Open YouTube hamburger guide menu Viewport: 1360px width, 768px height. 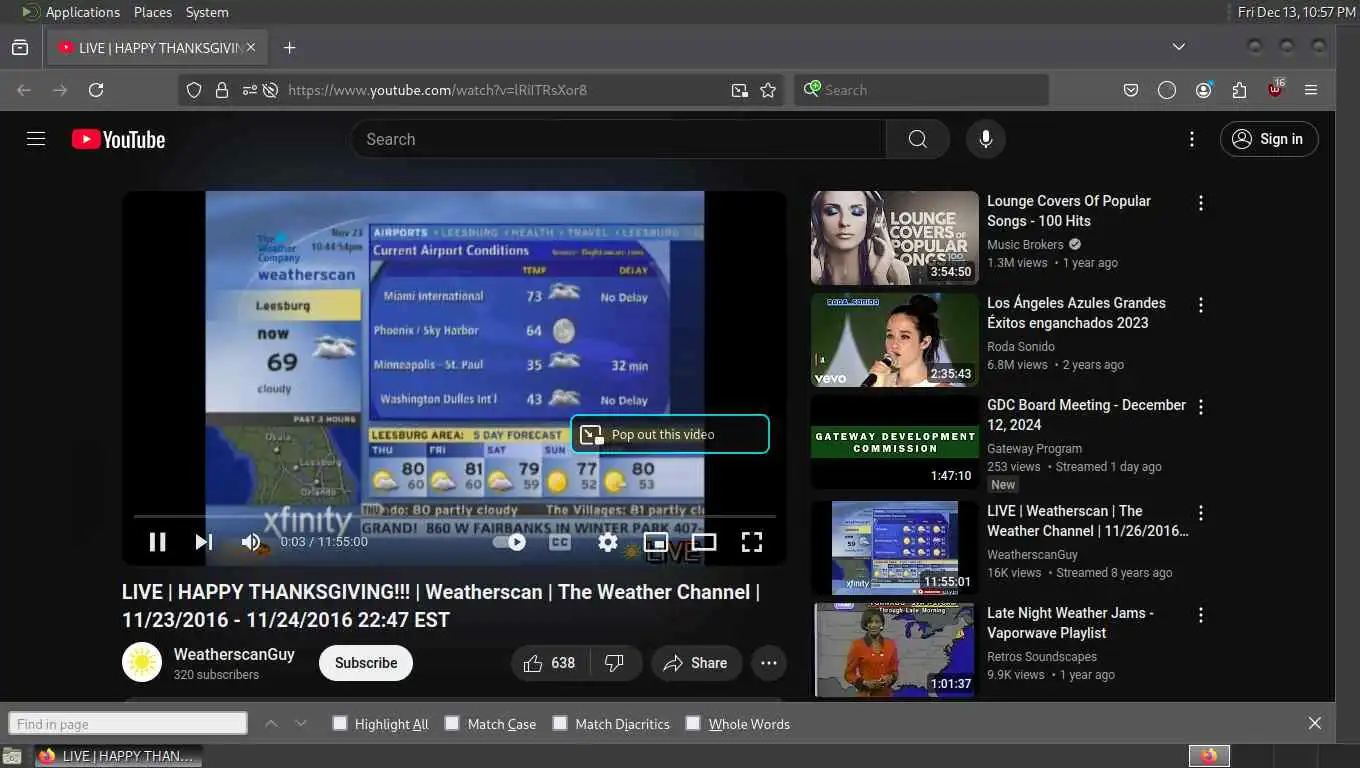tap(36, 139)
